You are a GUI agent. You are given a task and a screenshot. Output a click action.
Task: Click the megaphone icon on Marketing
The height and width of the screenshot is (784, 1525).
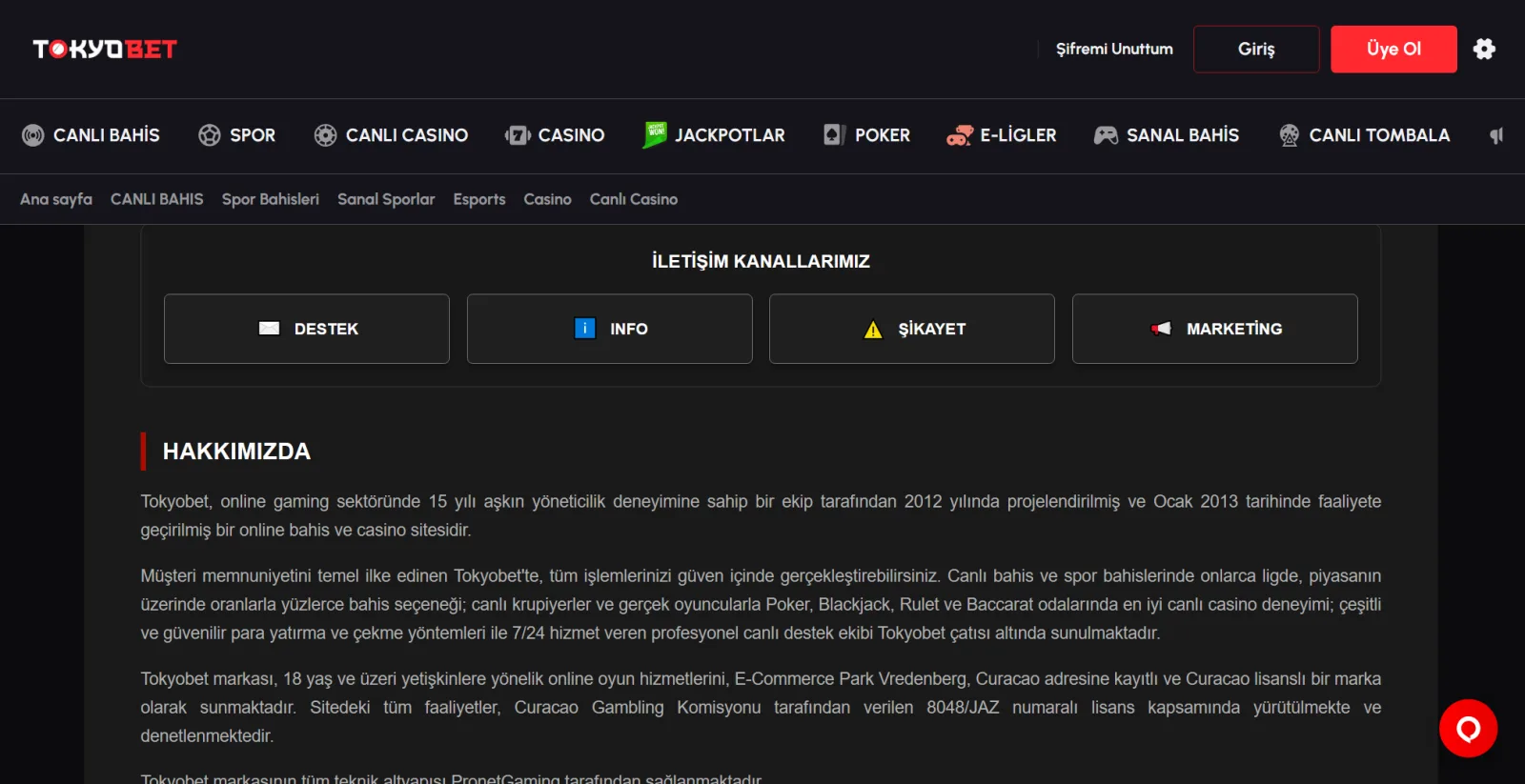tap(1161, 328)
